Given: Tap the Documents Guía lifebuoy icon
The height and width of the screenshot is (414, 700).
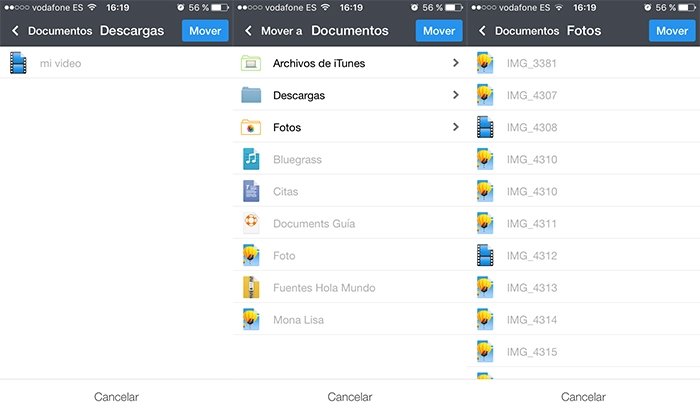Looking at the screenshot, I should point(251,223).
